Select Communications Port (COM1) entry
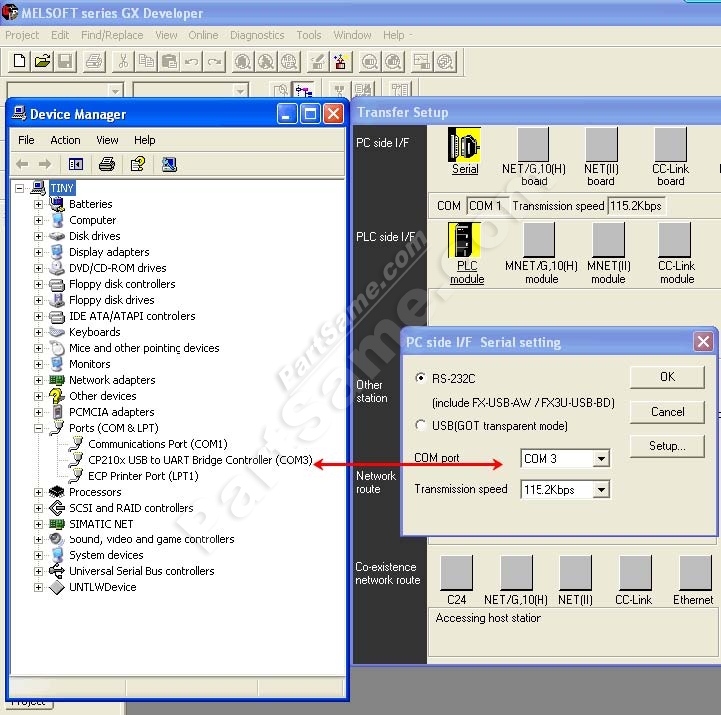 (158, 444)
